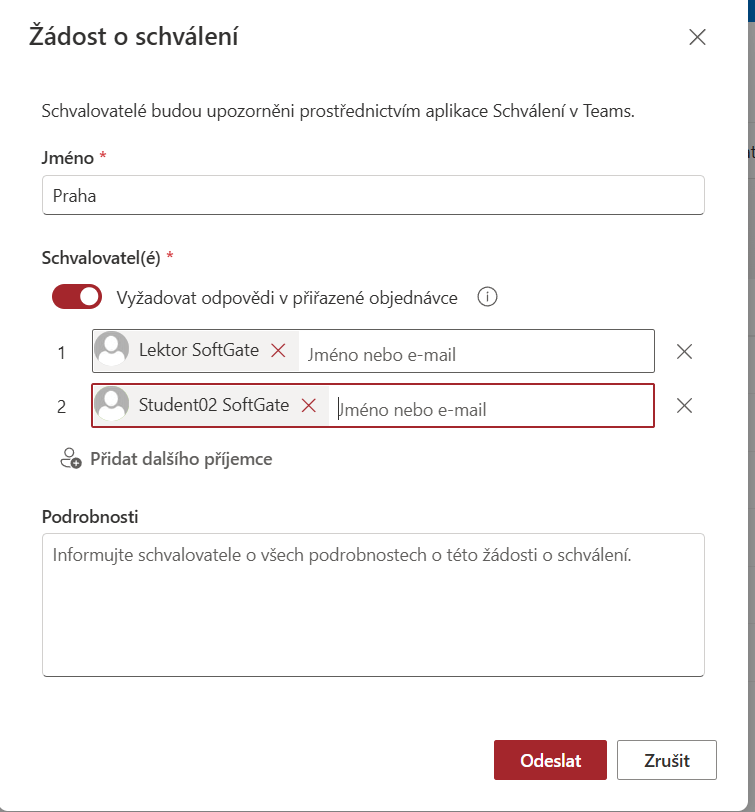Toggle the Vyžadovat odpovědi v přiřazené objednávce switch

77,297
